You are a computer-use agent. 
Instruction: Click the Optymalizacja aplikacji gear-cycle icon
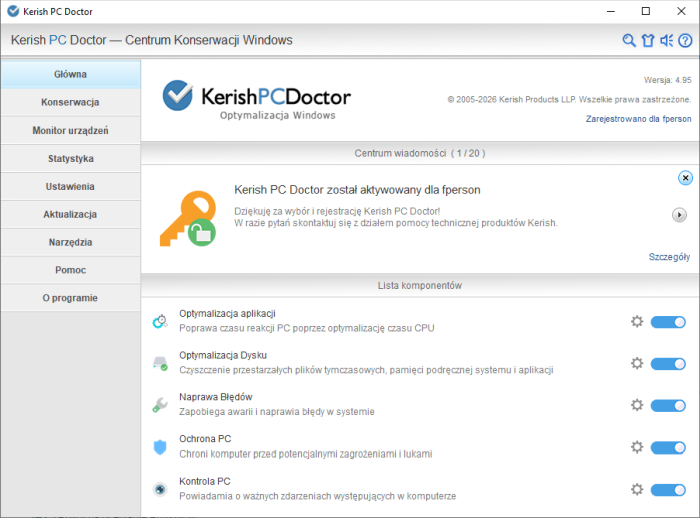160,321
